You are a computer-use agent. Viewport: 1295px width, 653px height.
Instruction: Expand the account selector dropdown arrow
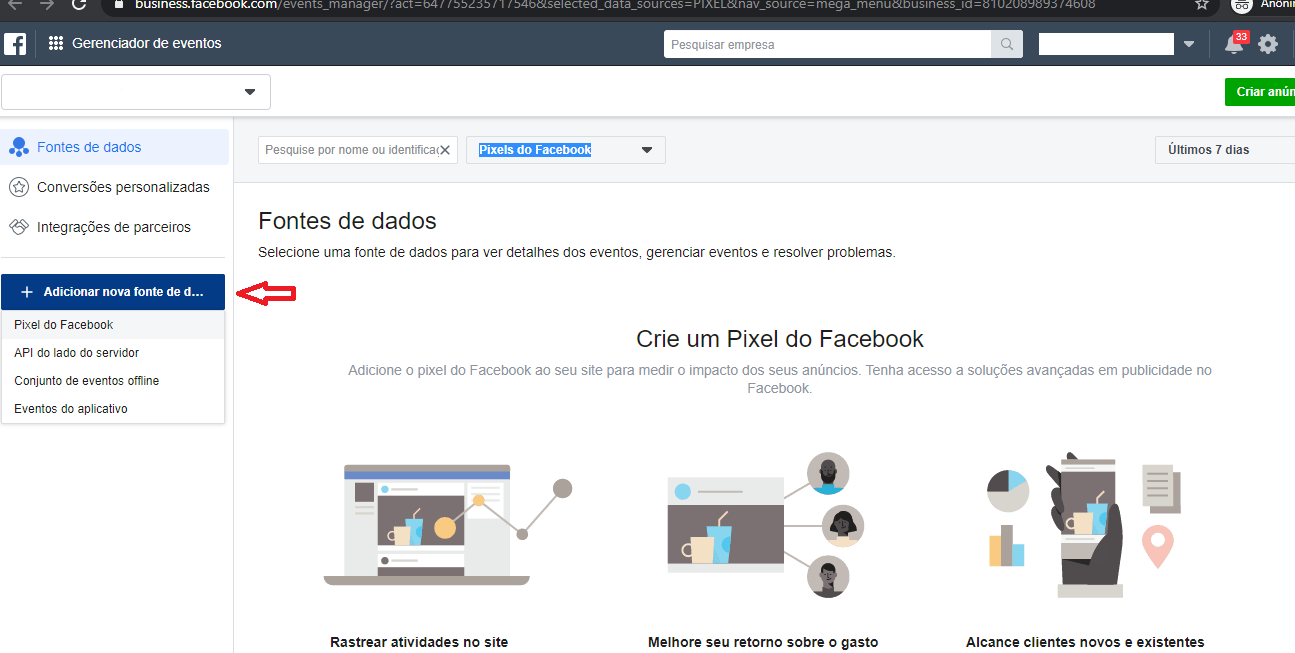coord(1189,44)
